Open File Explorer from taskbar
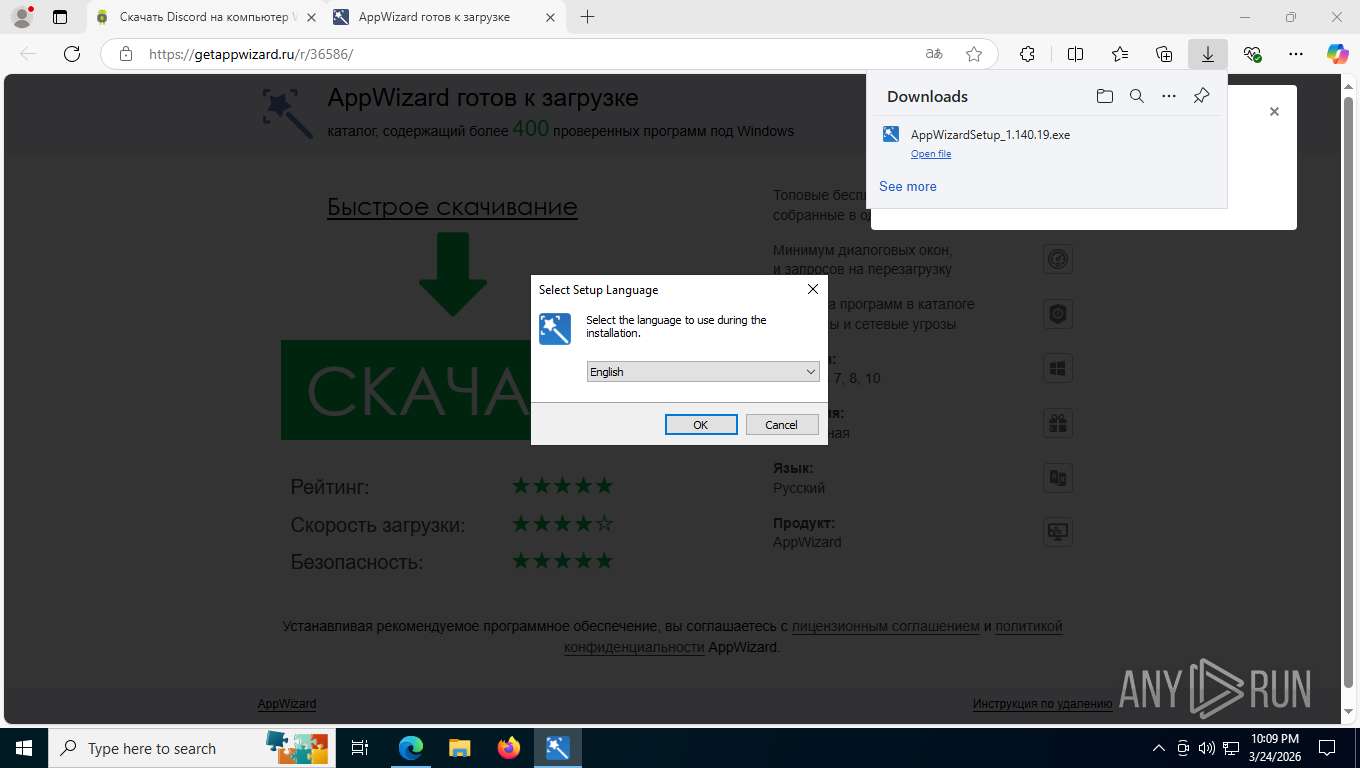Screen dimensions: 1360x768 click(x=459, y=748)
